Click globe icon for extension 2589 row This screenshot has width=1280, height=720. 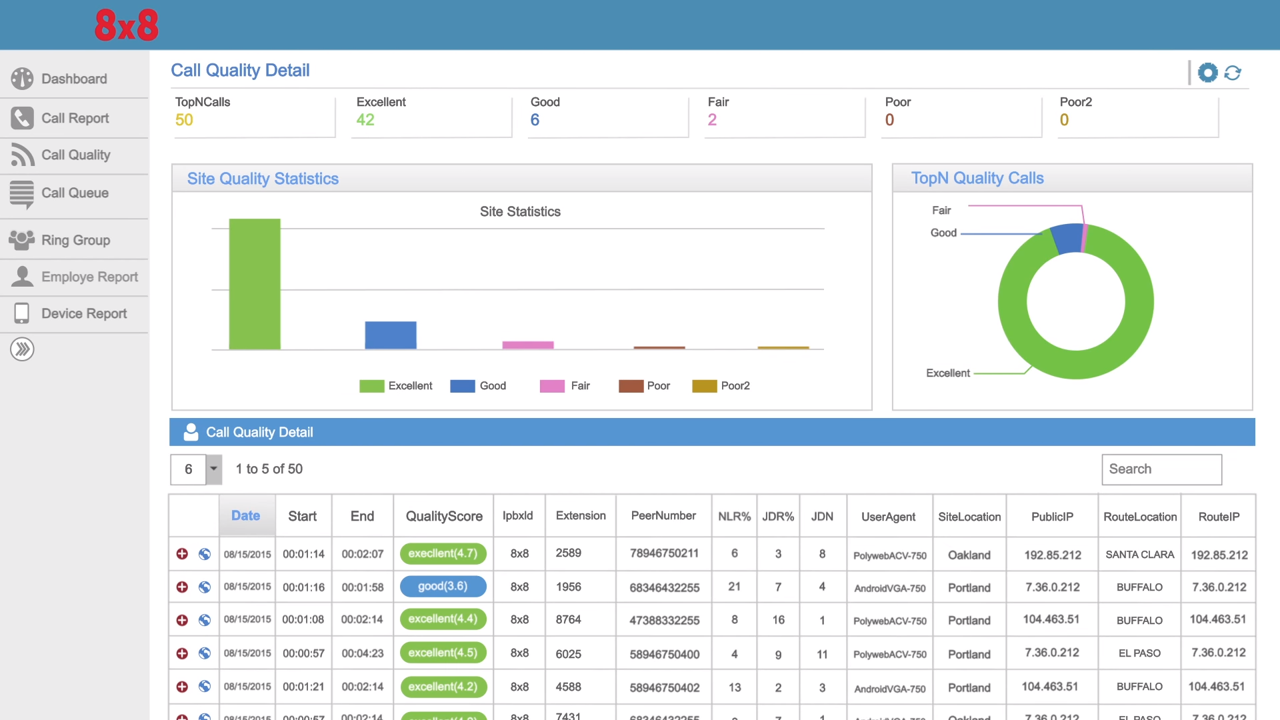pyautogui.click(x=204, y=554)
